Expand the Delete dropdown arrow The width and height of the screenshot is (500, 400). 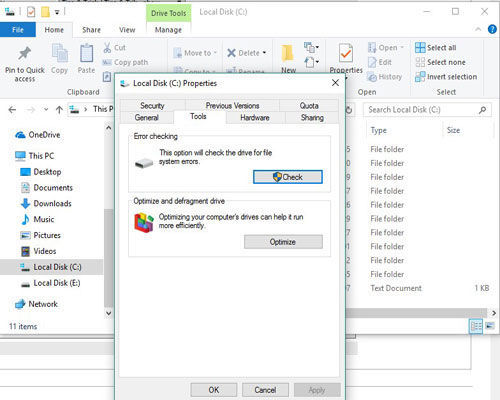[x=264, y=53]
